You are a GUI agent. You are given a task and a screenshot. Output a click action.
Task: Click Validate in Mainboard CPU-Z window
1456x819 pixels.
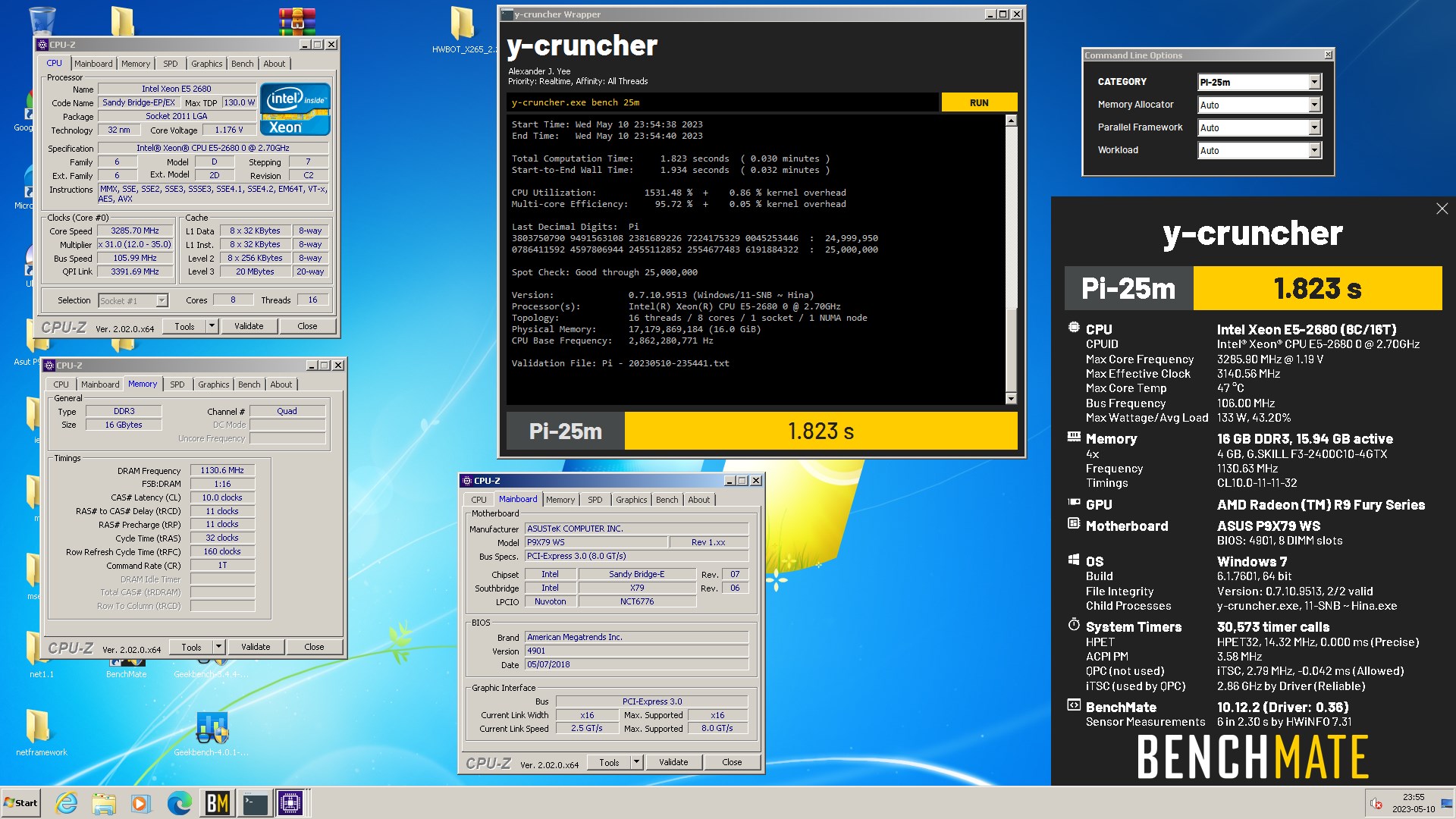pos(673,762)
